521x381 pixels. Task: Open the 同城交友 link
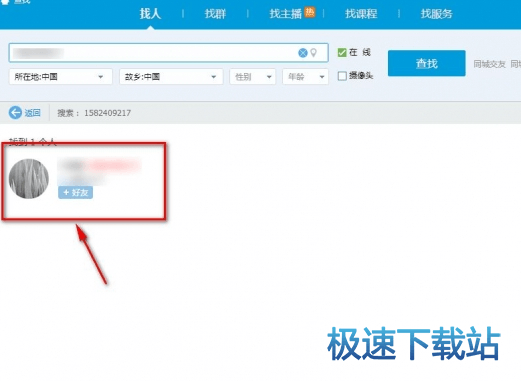(489, 64)
